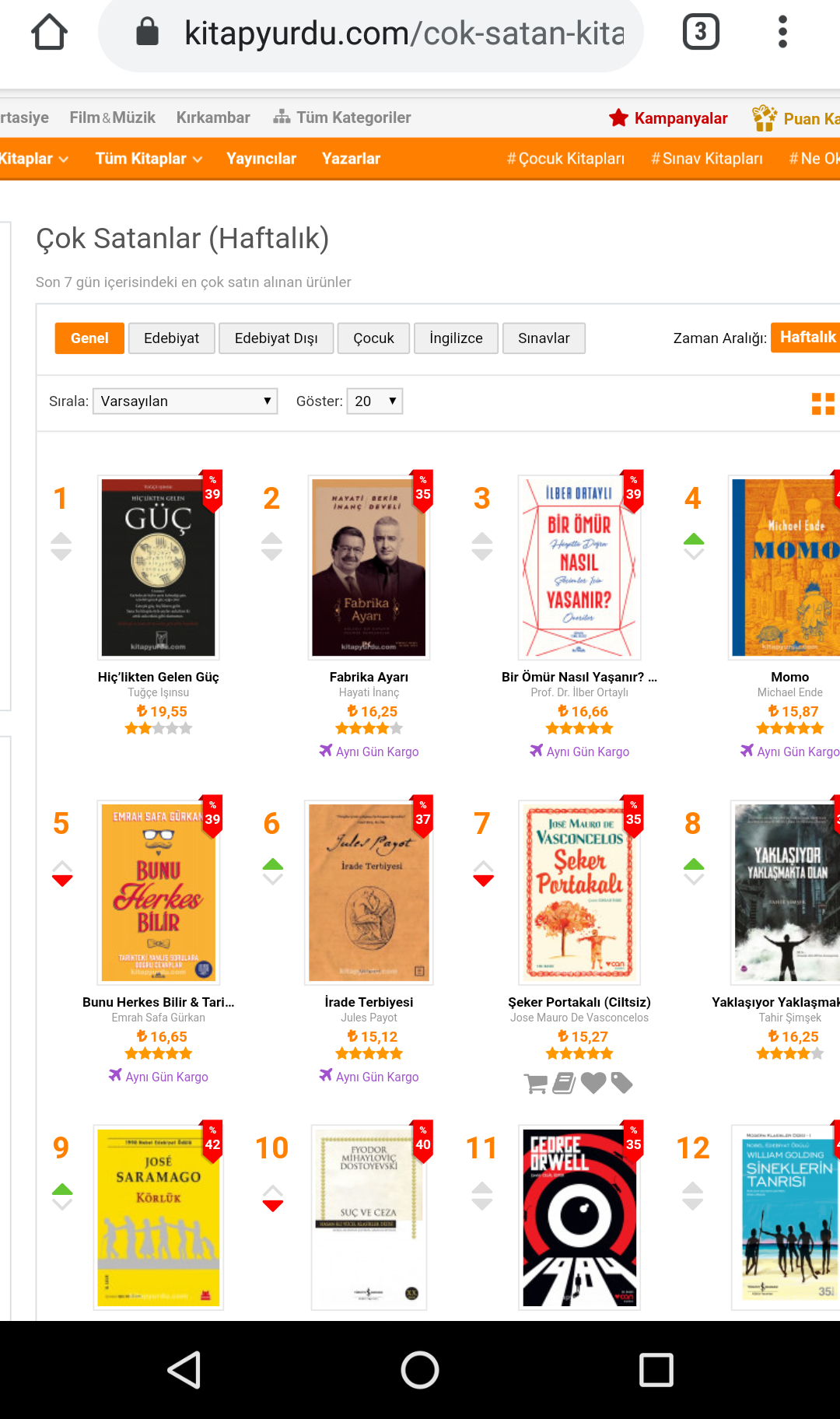Switch to the İngilizce tab
This screenshot has width=840, height=1419.
pos(456,338)
